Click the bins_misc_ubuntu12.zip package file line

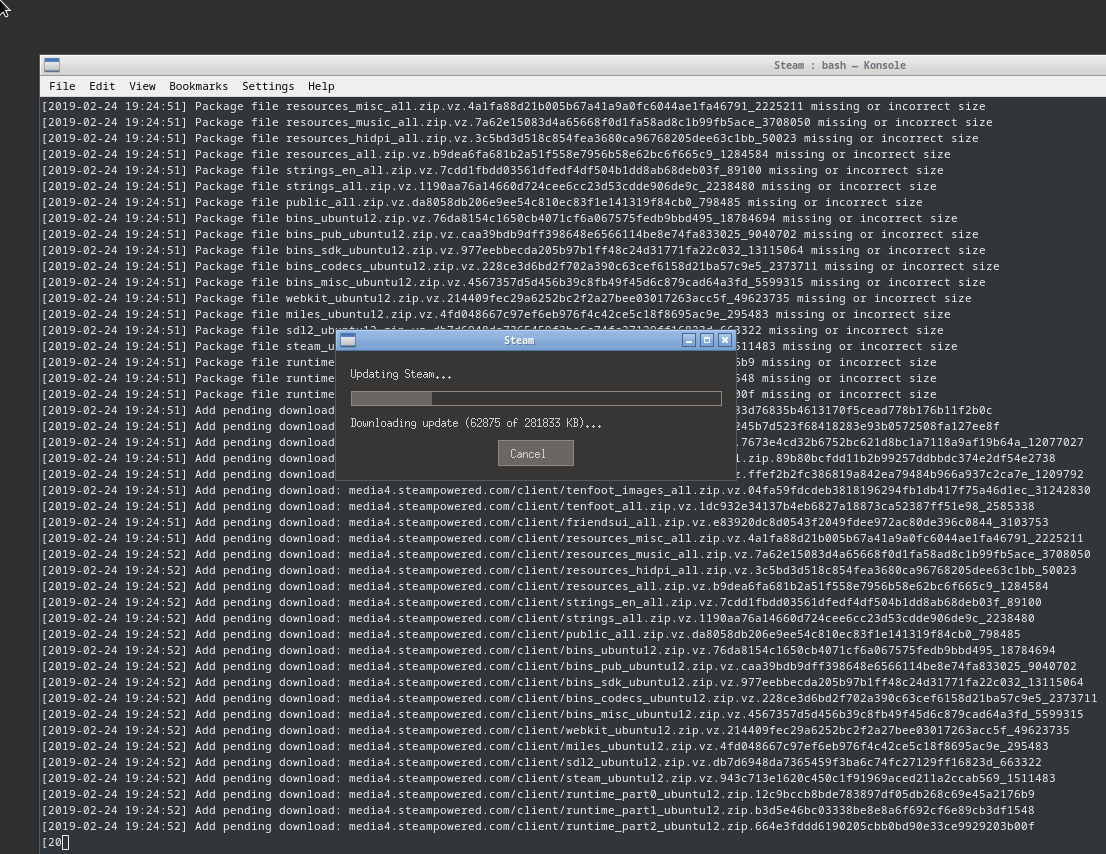click(514, 283)
